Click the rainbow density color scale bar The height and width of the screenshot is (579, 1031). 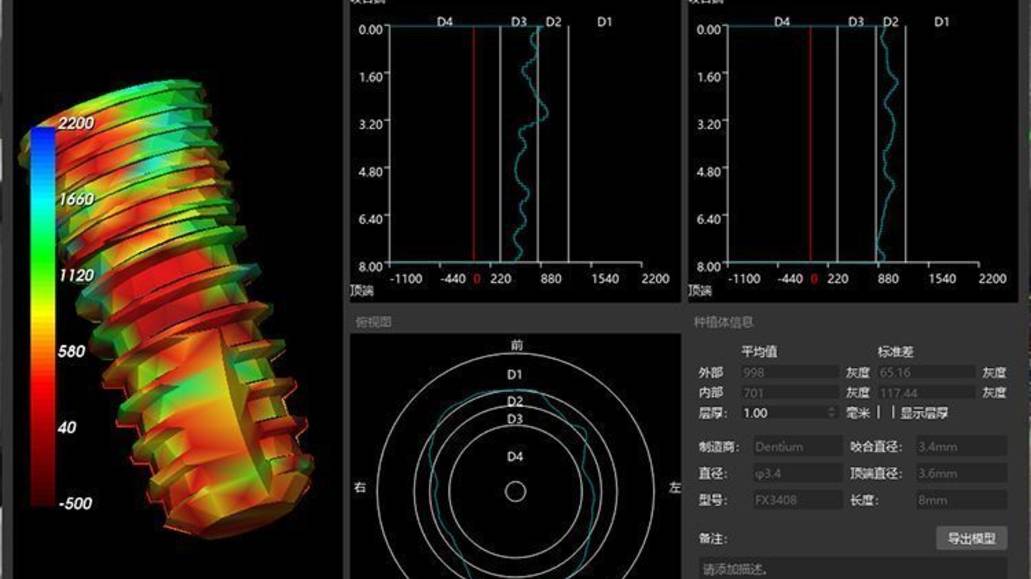click(x=43, y=317)
